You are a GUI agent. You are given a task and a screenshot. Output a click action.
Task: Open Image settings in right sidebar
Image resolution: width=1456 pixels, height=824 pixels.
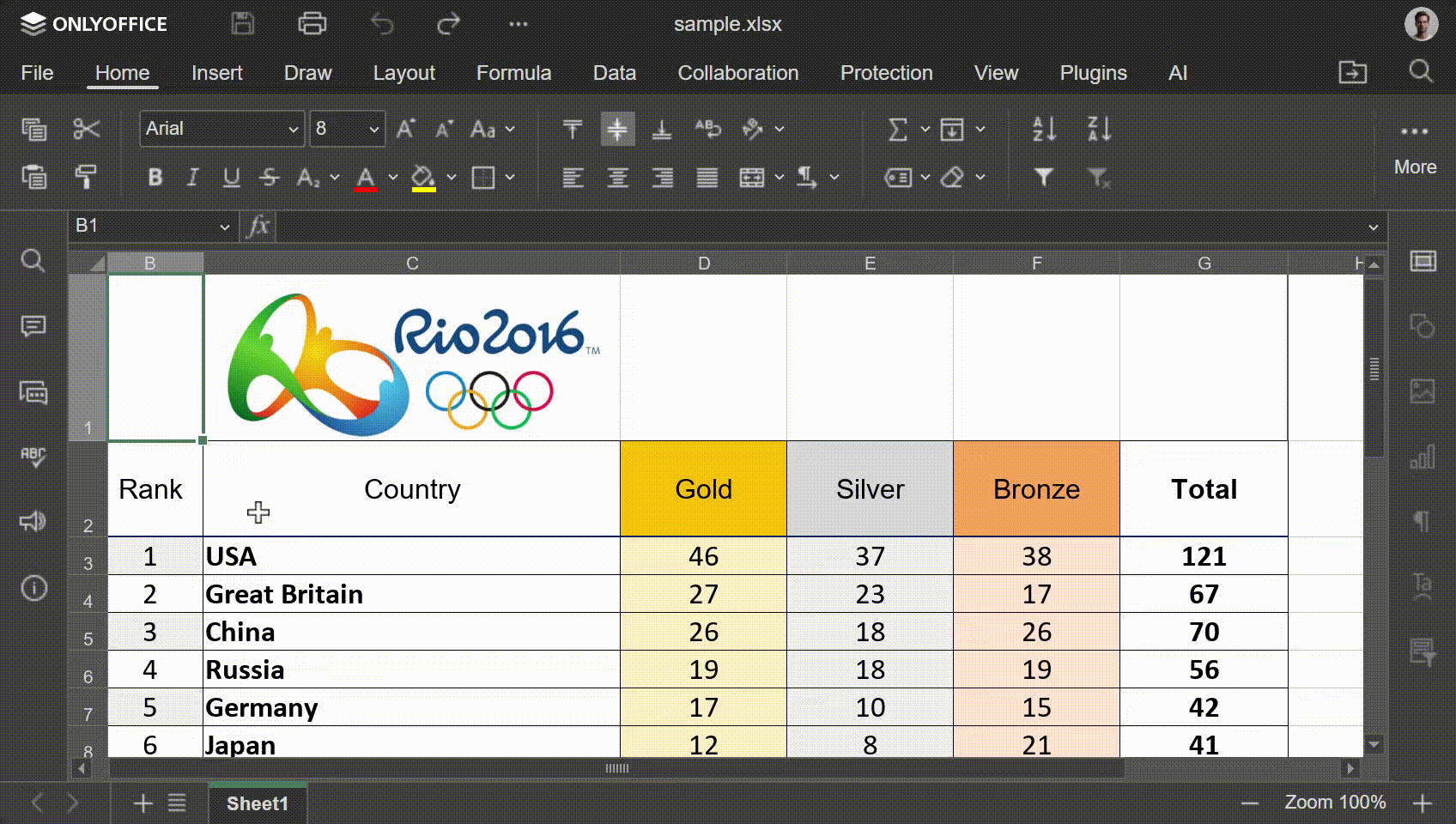pyautogui.click(x=1423, y=391)
